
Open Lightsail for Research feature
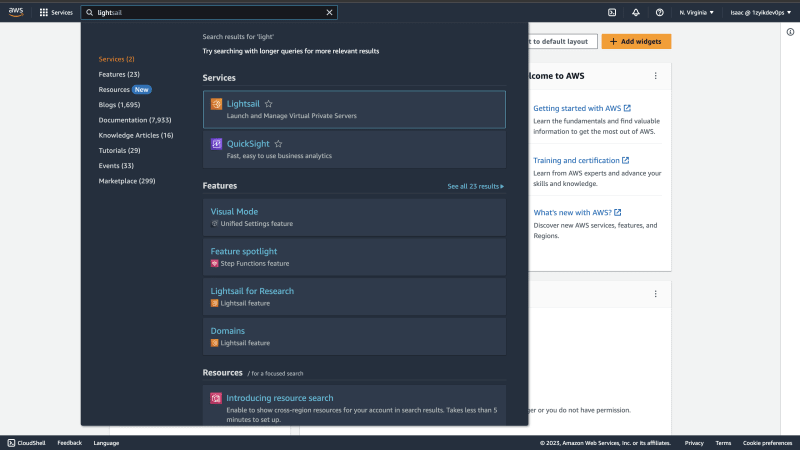coord(354,297)
